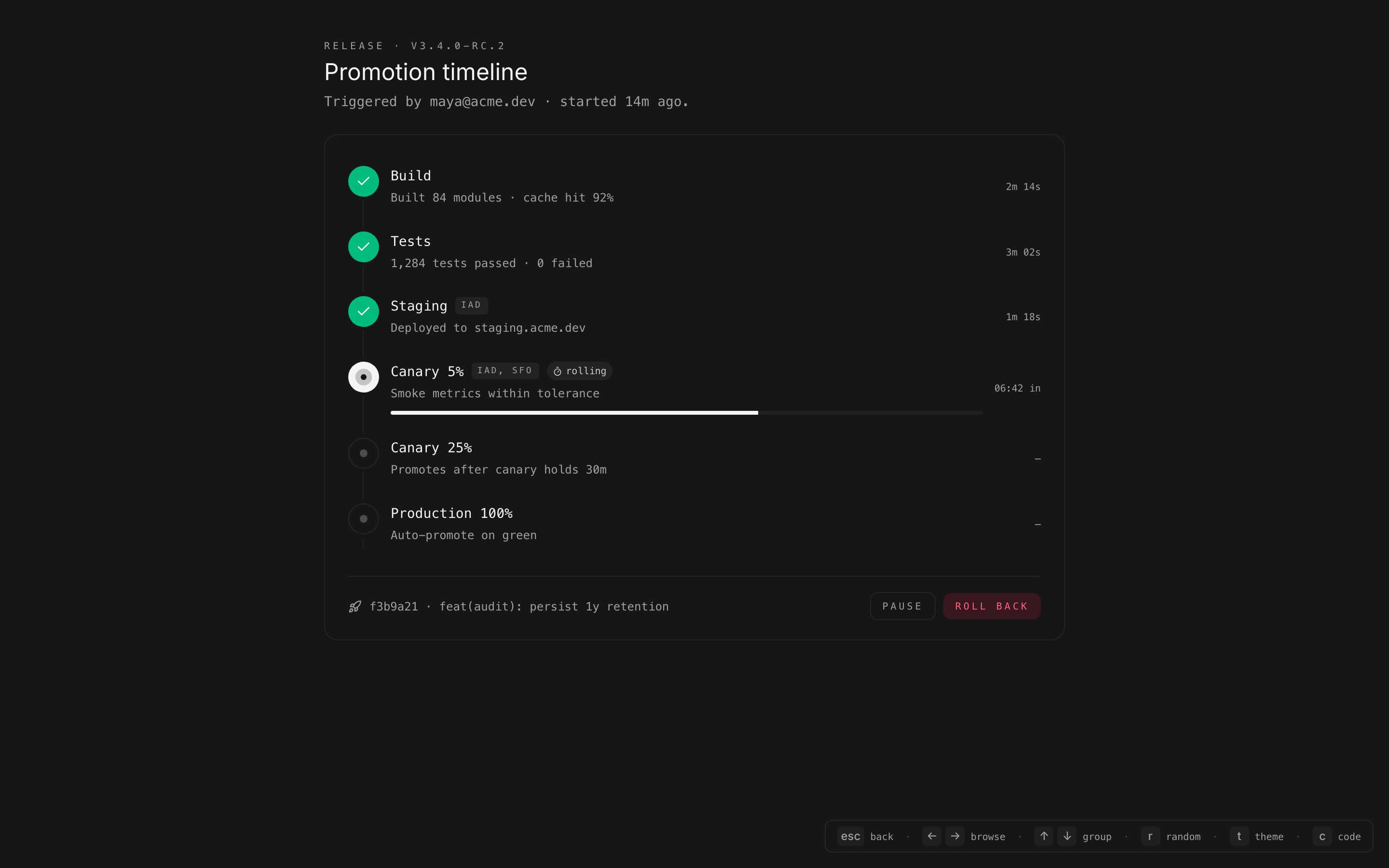Screen dimensions: 1389x868
Task: Click the rocket icon beside commit f3b9a21
Action: tap(355, 607)
